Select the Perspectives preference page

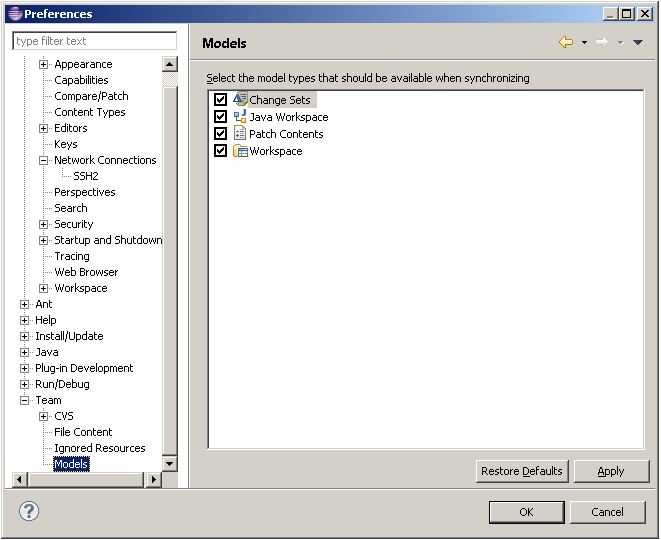click(85, 192)
